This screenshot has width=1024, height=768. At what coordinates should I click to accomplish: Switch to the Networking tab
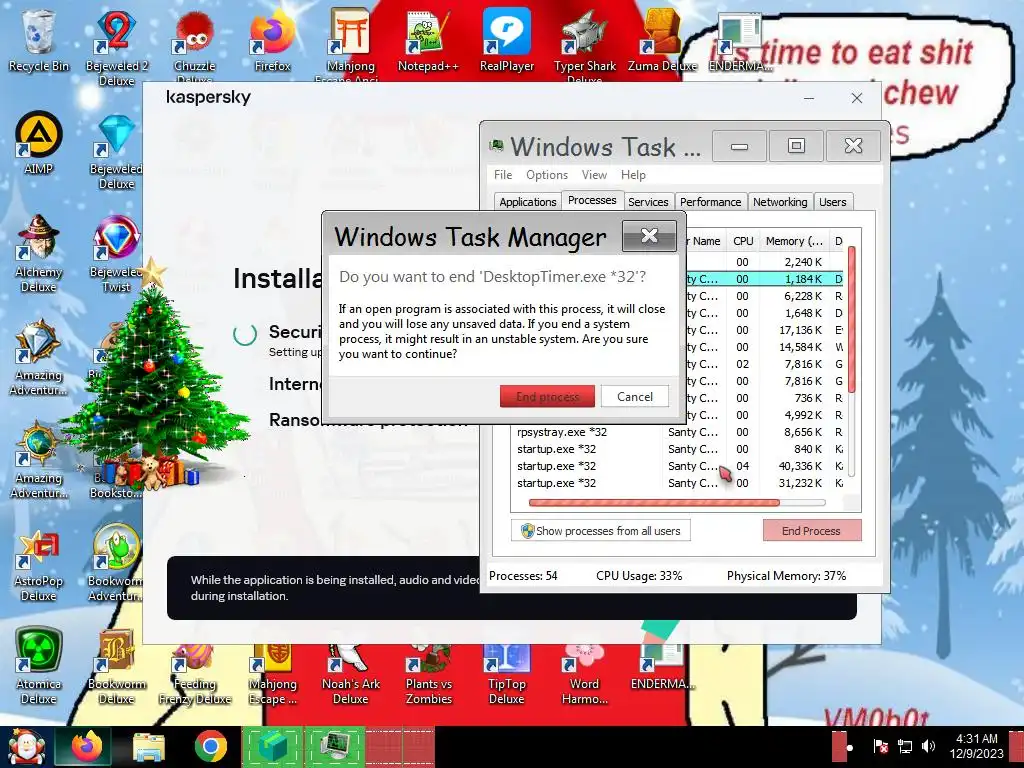[x=780, y=202]
